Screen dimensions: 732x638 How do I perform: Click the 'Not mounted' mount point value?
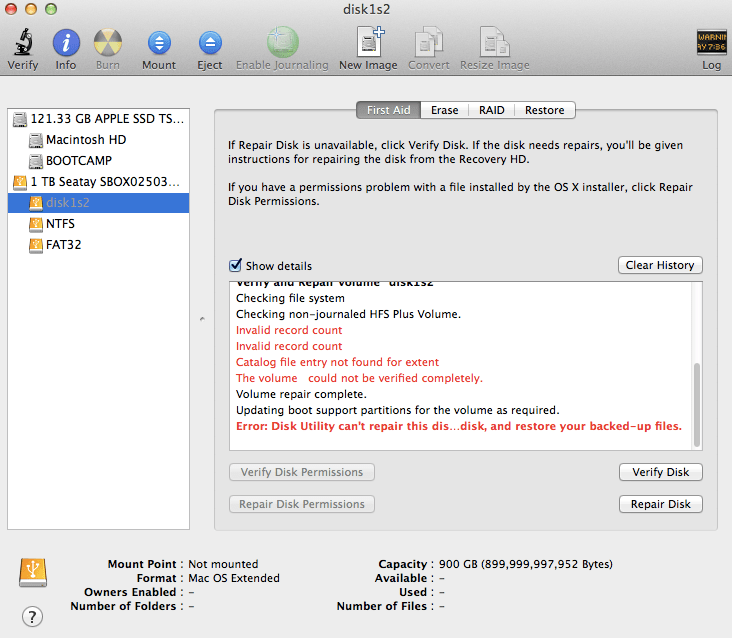(x=223, y=564)
